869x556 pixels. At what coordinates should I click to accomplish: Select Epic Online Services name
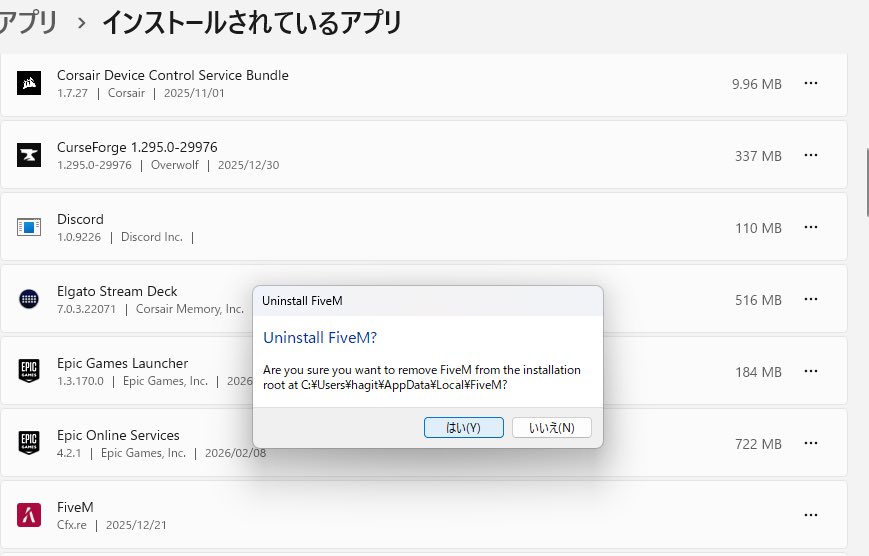tap(118, 436)
